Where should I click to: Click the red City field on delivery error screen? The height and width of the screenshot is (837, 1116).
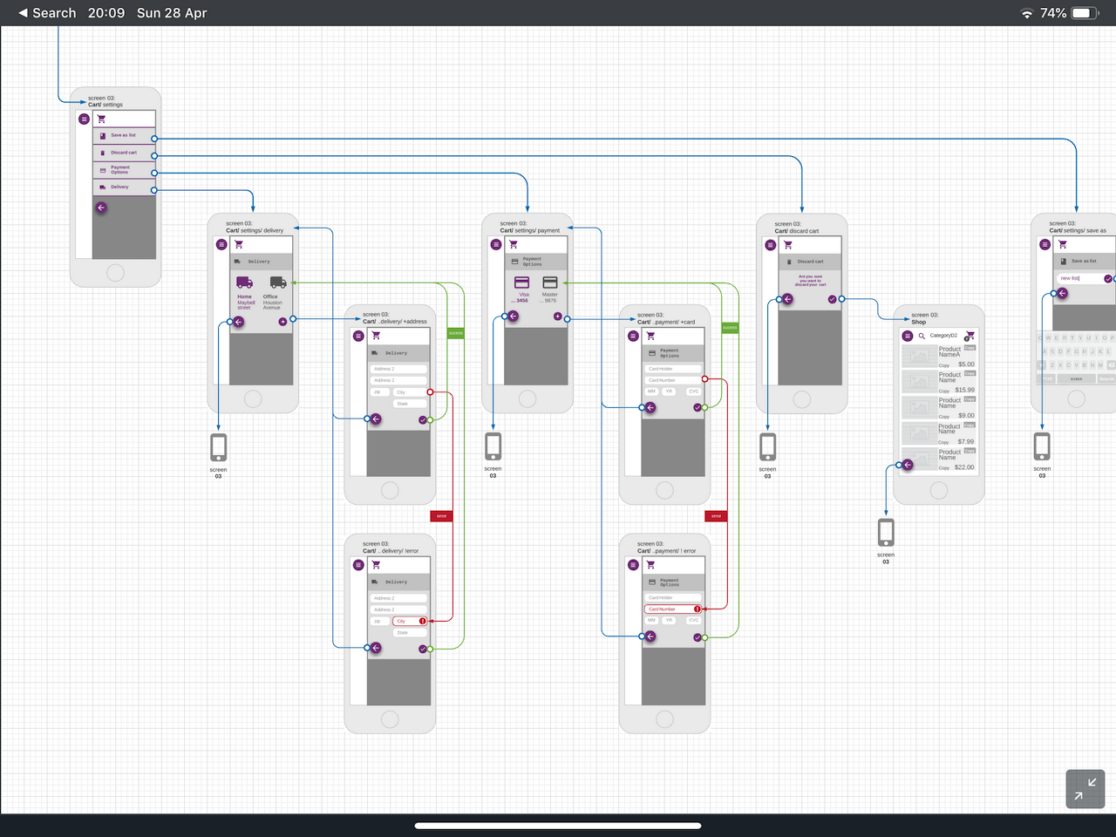tap(408, 621)
